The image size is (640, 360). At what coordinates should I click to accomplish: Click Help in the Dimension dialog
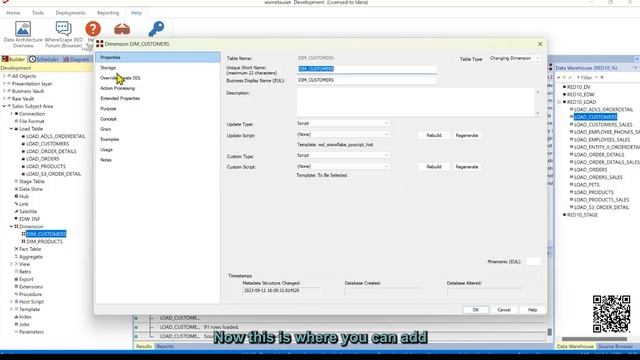tap(532, 310)
